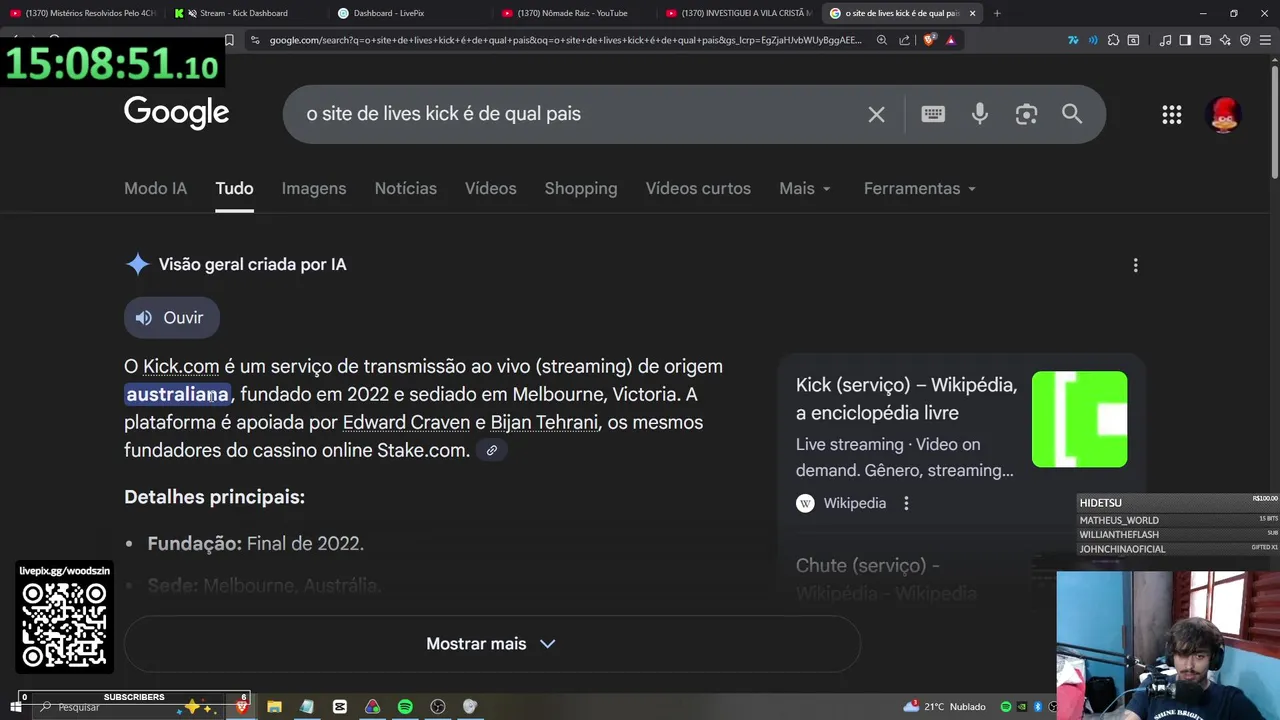
Task: Click the Brave Shields lion icon
Action: tap(929, 40)
